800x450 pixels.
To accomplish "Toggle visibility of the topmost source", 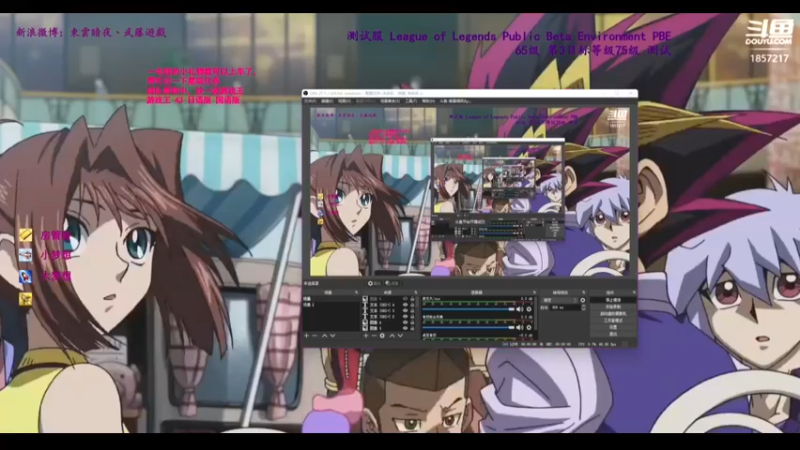I will click(x=406, y=298).
